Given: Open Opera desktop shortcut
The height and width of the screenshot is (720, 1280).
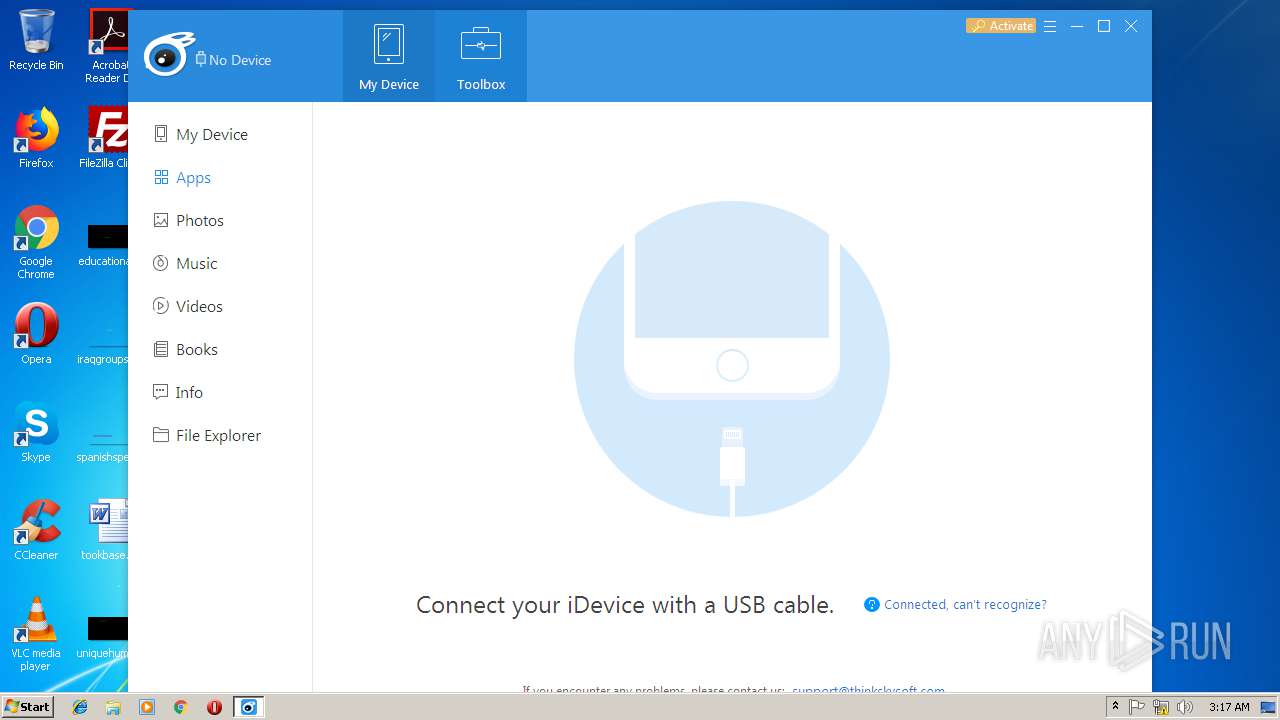Looking at the screenshot, I should pyautogui.click(x=36, y=334).
